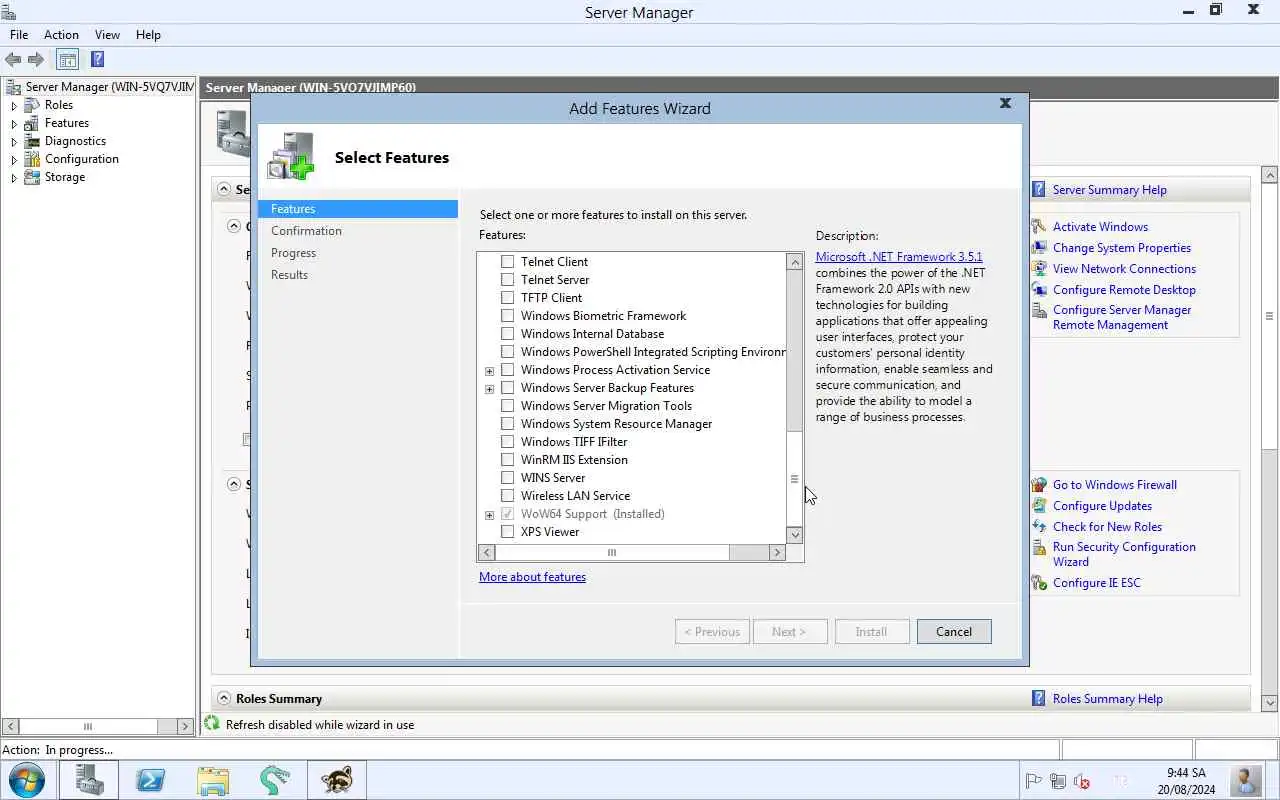Open File Explorer from the taskbar
This screenshot has height=800, width=1280.
[x=213, y=780]
